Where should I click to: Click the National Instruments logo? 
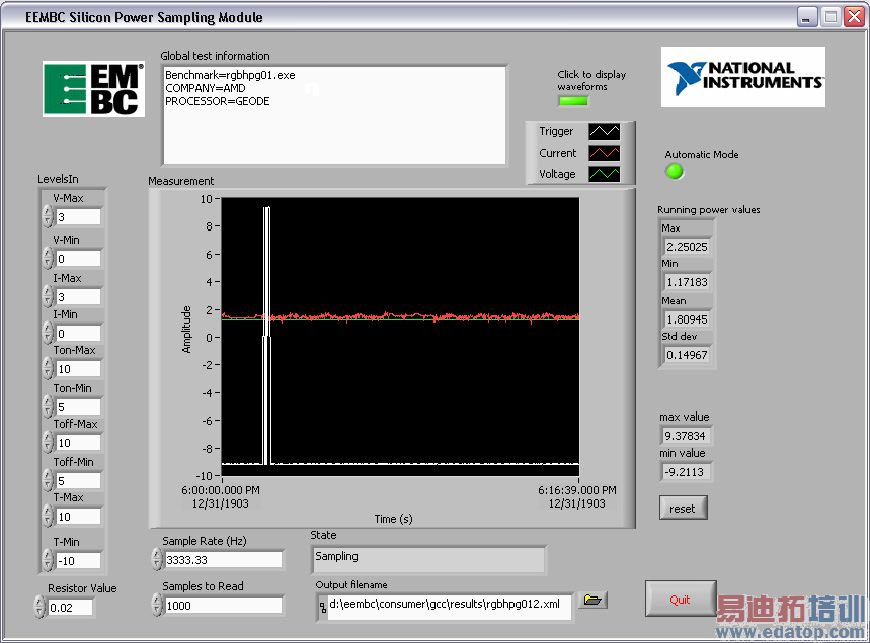pyautogui.click(x=744, y=77)
